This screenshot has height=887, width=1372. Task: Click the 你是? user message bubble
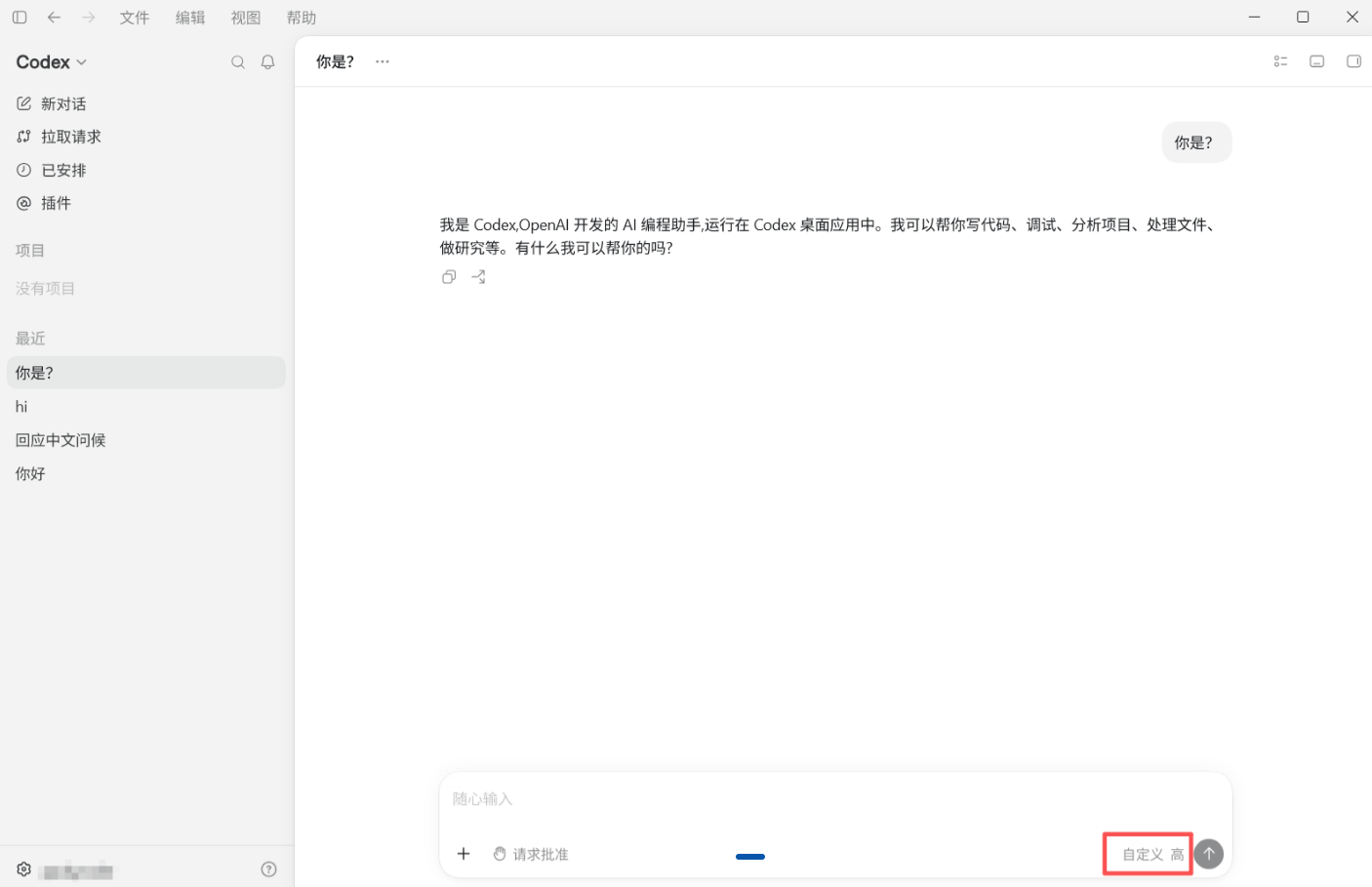point(1196,142)
